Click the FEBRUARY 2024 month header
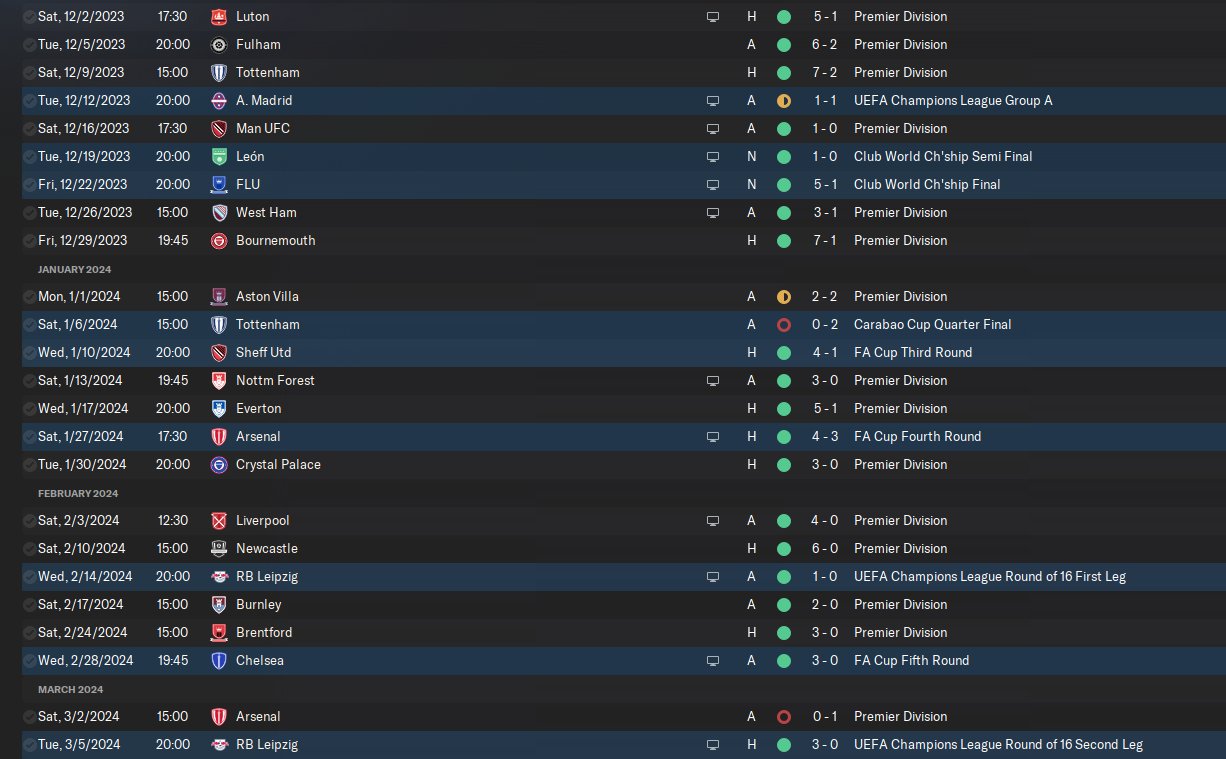The image size is (1226, 759). click(x=78, y=493)
